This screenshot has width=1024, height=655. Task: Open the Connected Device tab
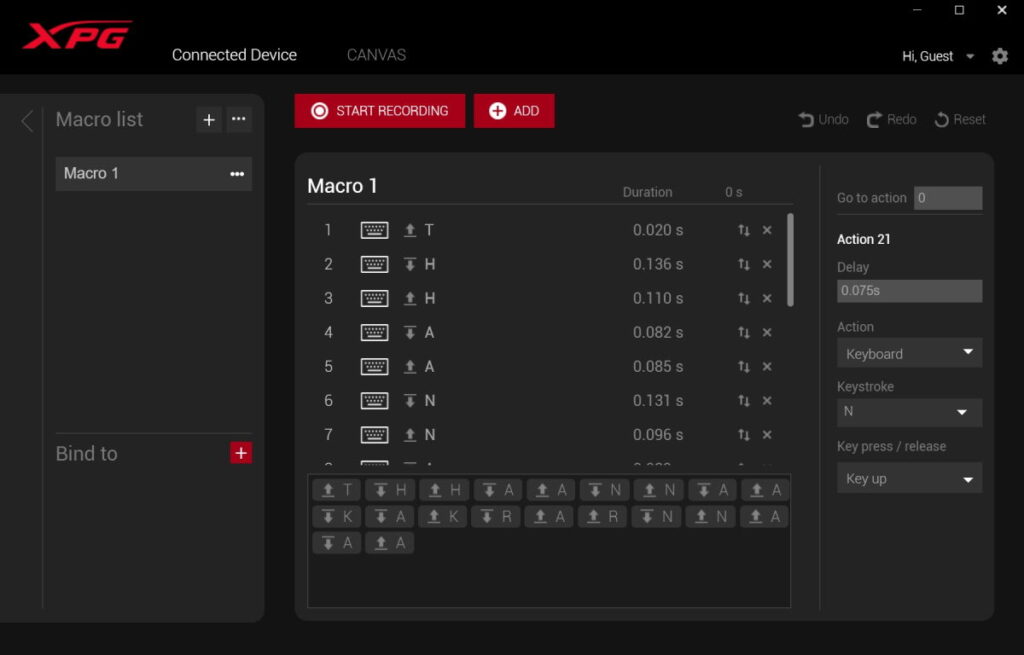click(x=234, y=55)
